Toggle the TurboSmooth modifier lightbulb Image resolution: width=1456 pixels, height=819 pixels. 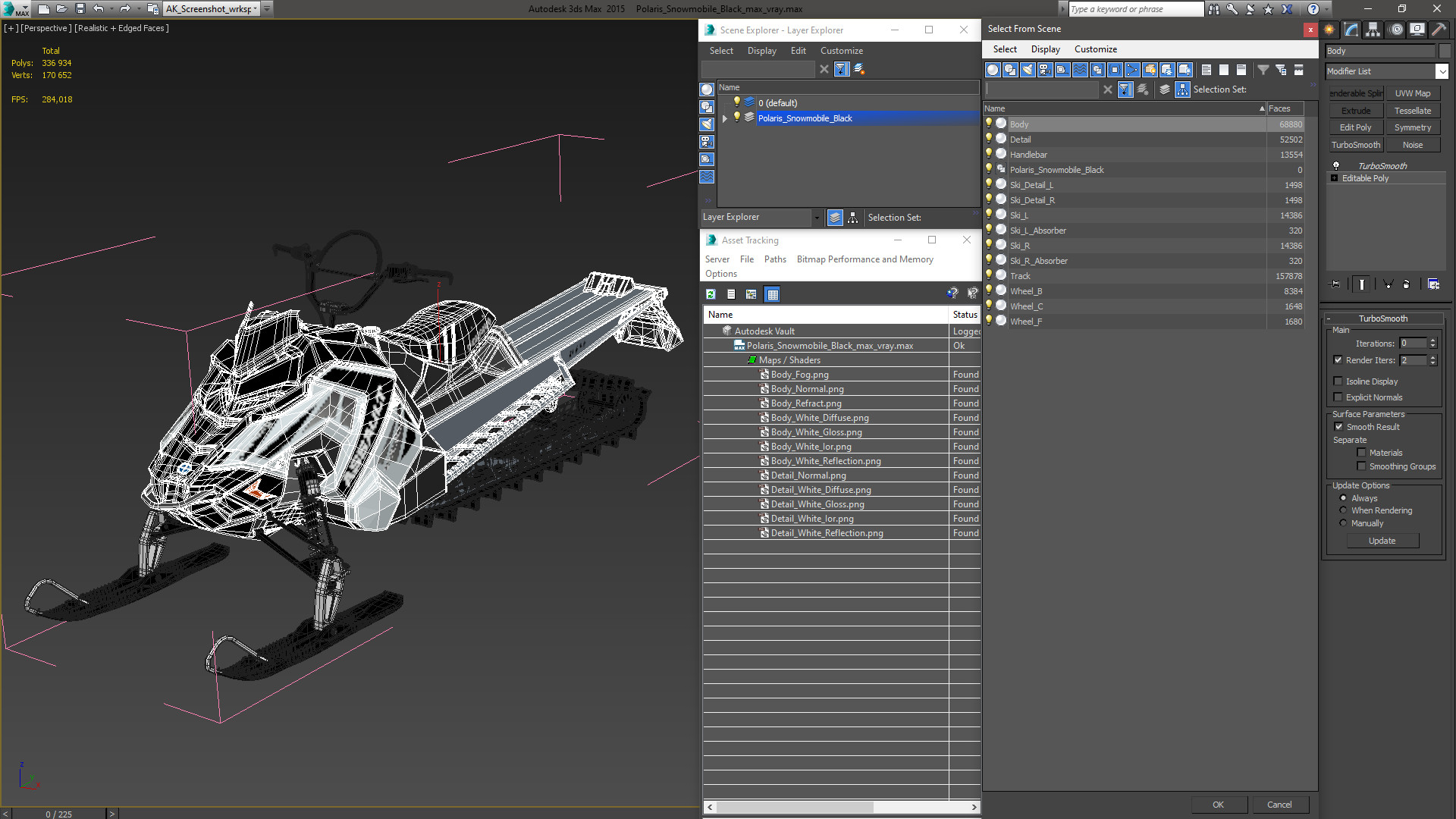pyautogui.click(x=1336, y=165)
